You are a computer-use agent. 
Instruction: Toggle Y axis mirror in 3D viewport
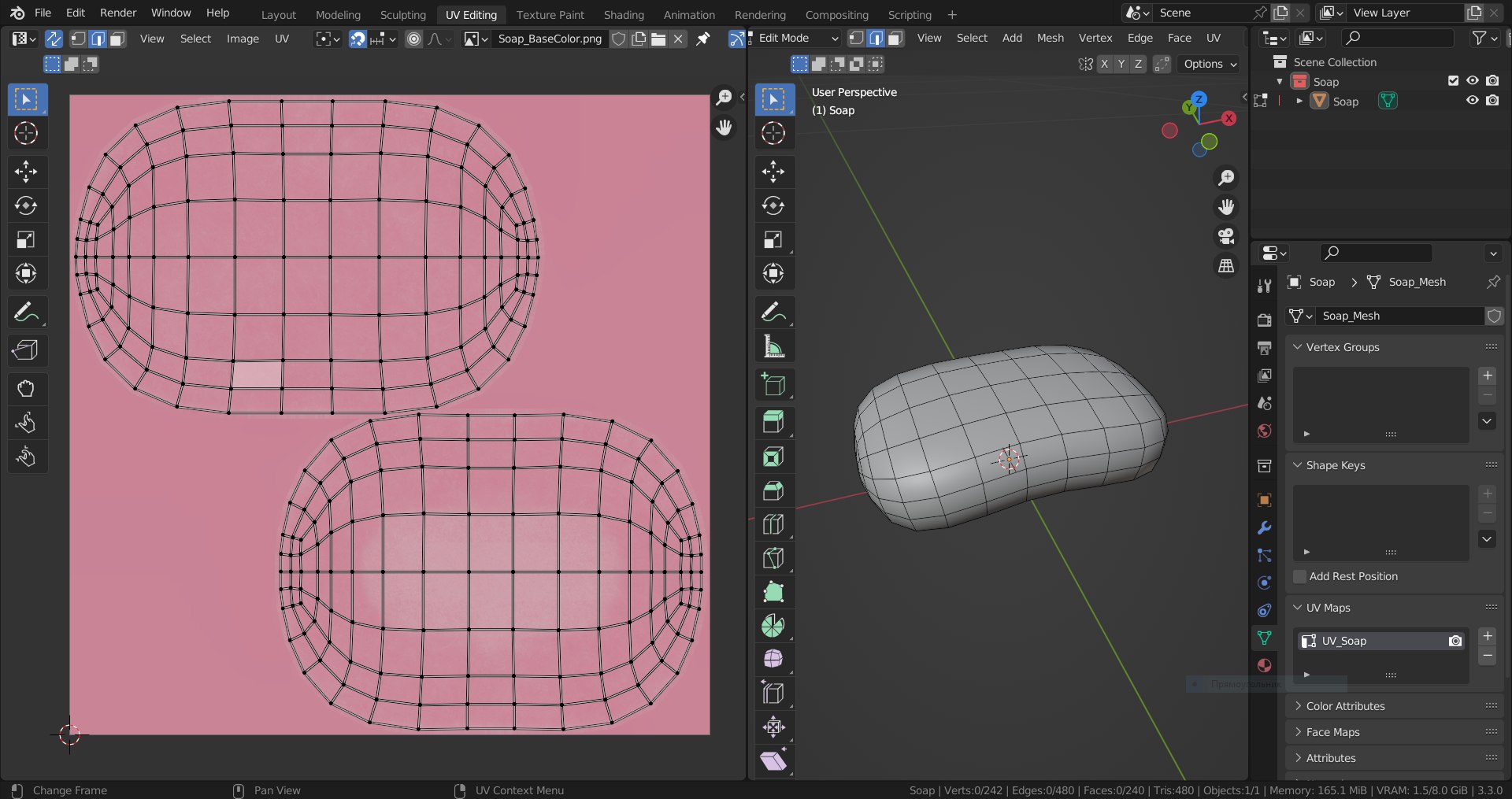click(x=1121, y=65)
